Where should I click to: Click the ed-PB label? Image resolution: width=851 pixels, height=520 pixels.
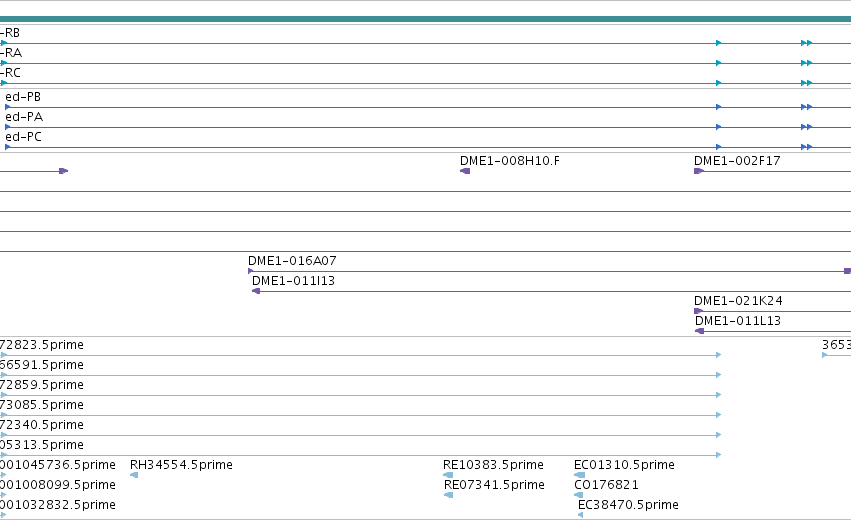(x=23, y=97)
